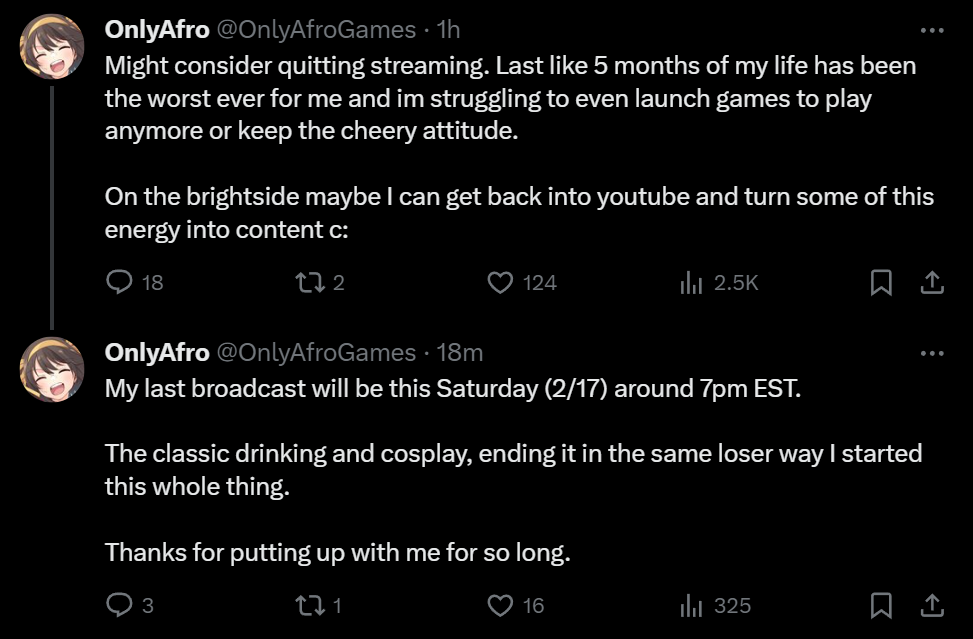Reply to the quitting streaming tweet
Viewport: 973px width, 639px height.
click(119, 283)
